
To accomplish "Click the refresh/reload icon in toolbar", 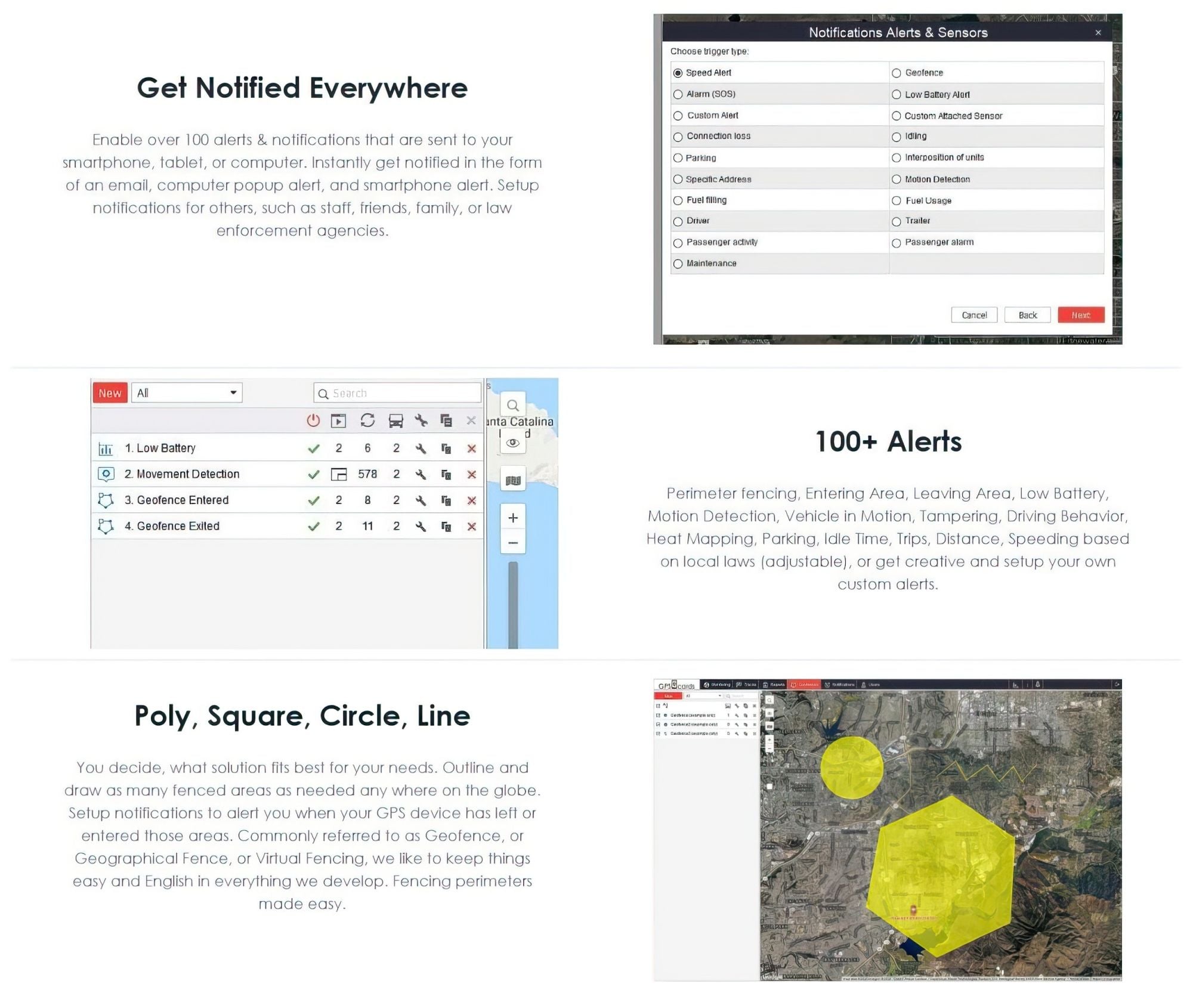I will 367,421.
